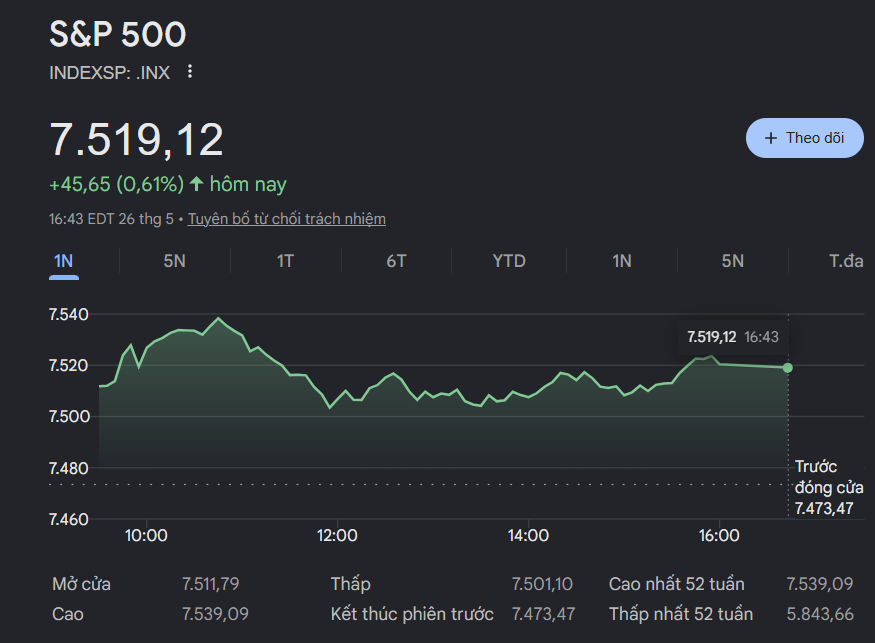Image resolution: width=875 pixels, height=643 pixels.
Task: Click the Cao nhất 52 tuần value 7.539,09
Action: point(820,584)
